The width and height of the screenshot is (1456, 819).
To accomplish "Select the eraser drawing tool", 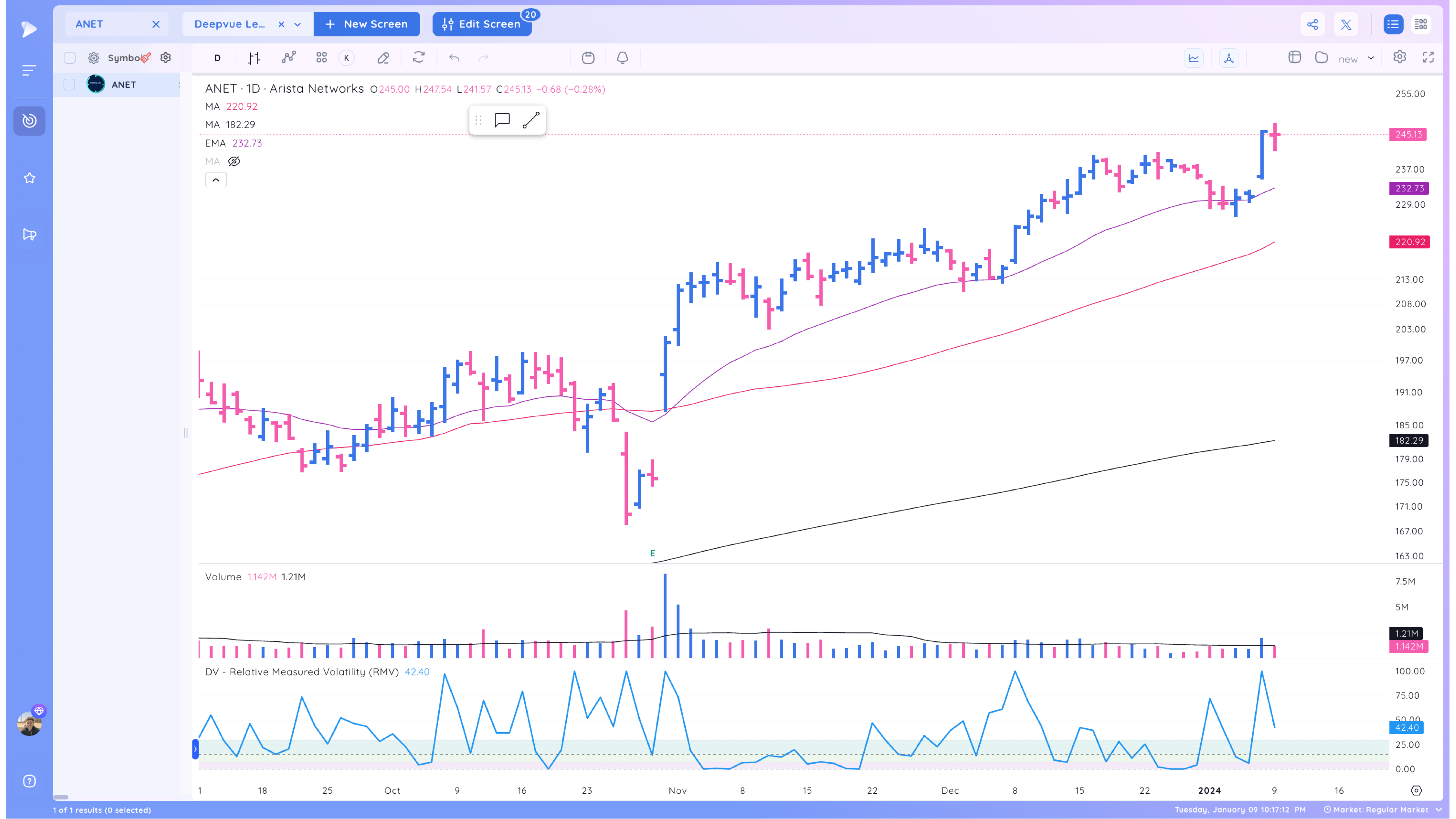I will tap(383, 58).
